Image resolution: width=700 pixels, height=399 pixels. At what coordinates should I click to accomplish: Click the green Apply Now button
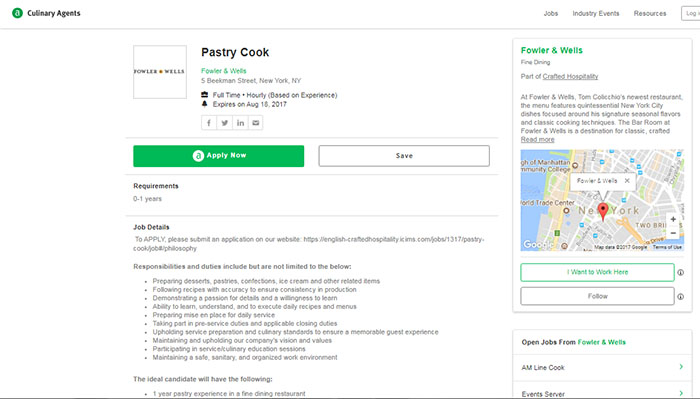click(219, 156)
